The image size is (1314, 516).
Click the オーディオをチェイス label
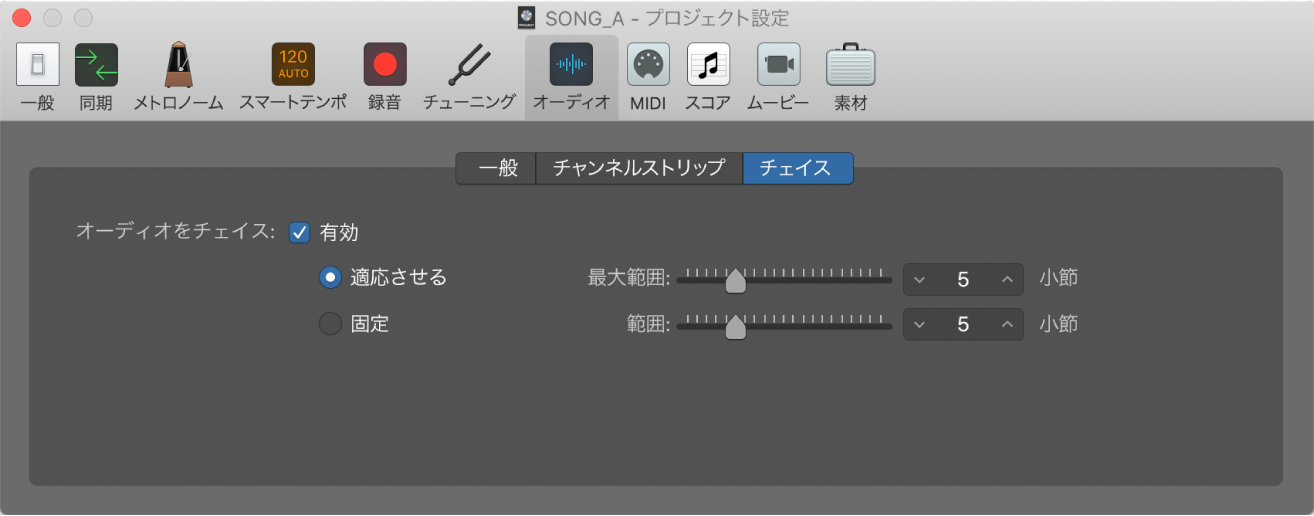(x=175, y=232)
